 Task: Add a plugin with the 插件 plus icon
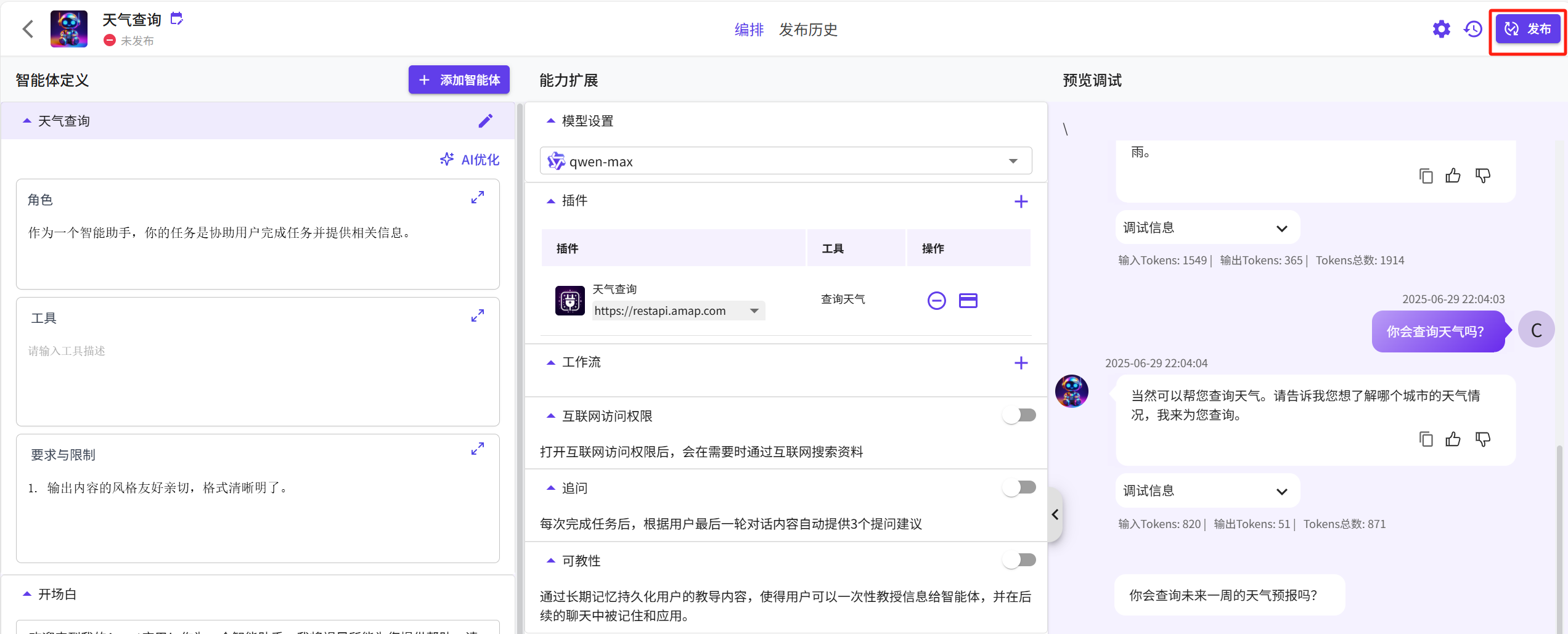pyautogui.click(x=1021, y=201)
